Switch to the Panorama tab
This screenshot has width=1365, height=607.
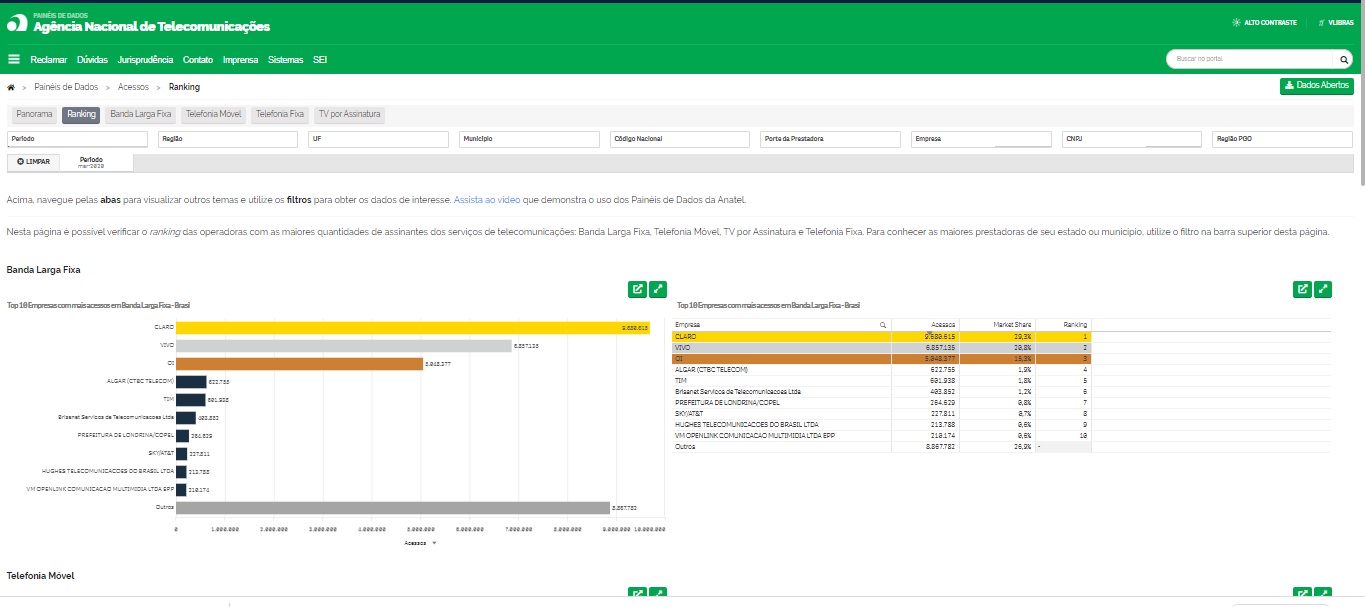pyautogui.click(x=34, y=115)
